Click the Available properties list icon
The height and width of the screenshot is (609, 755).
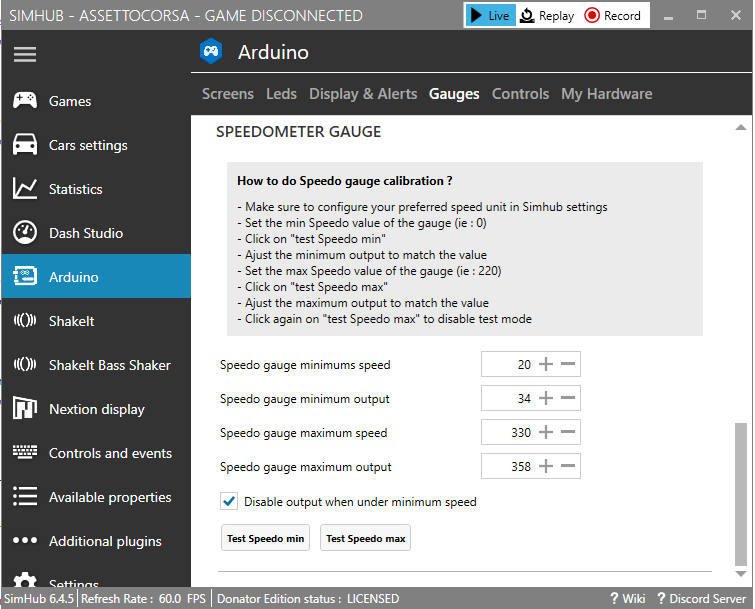[x=25, y=497]
